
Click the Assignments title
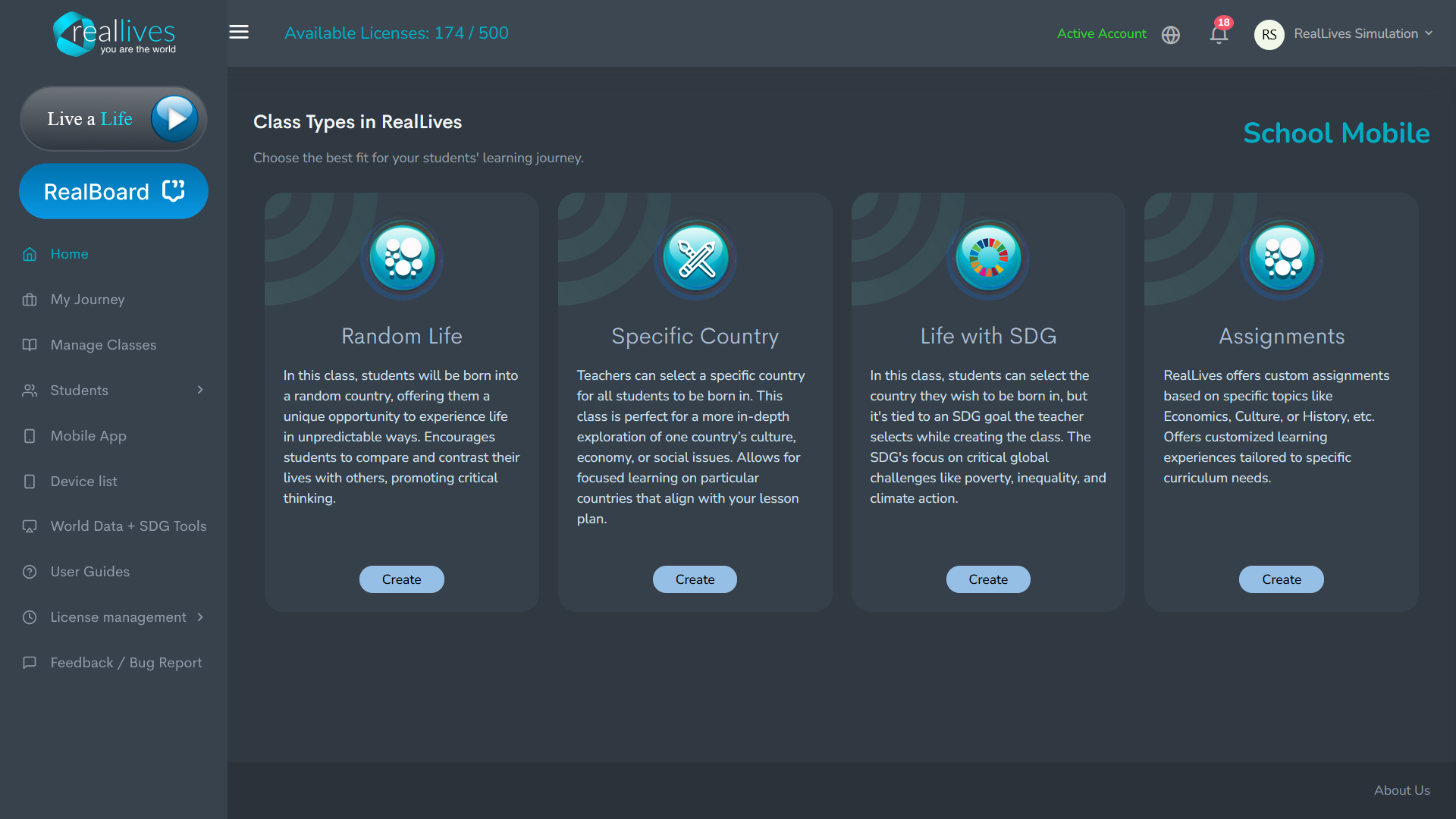pos(1282,336)
